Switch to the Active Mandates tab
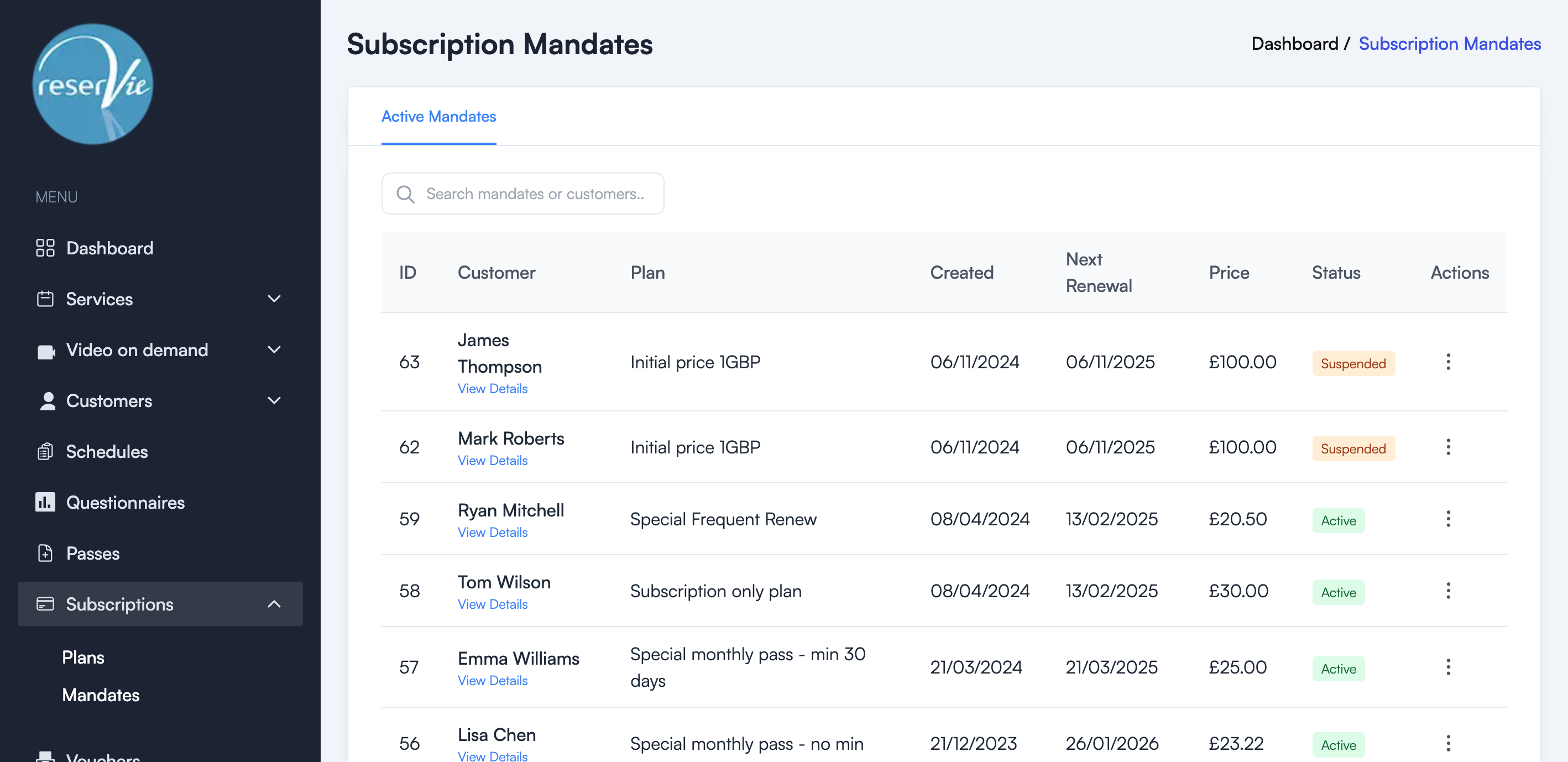 tap(438, 116)
